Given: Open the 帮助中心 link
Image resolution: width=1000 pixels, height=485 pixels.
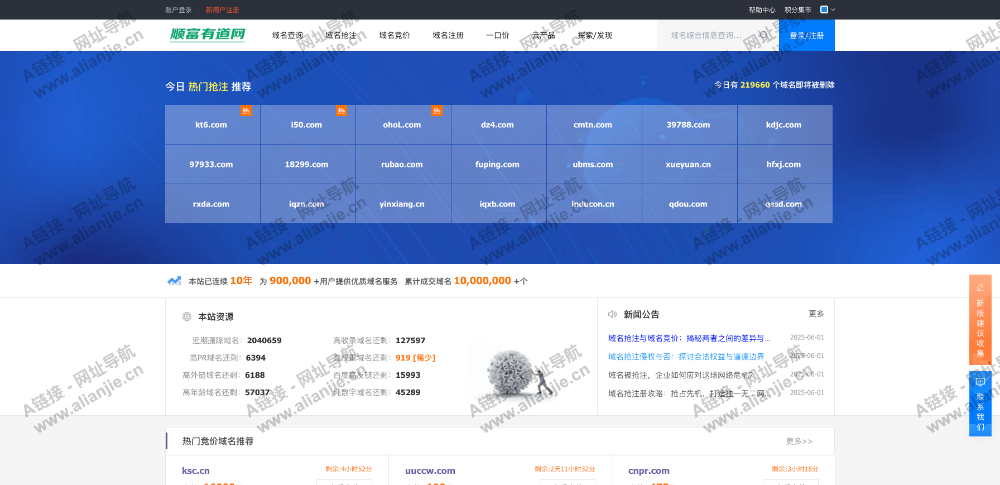Looking at the screenshot, I should click(761, 9).
